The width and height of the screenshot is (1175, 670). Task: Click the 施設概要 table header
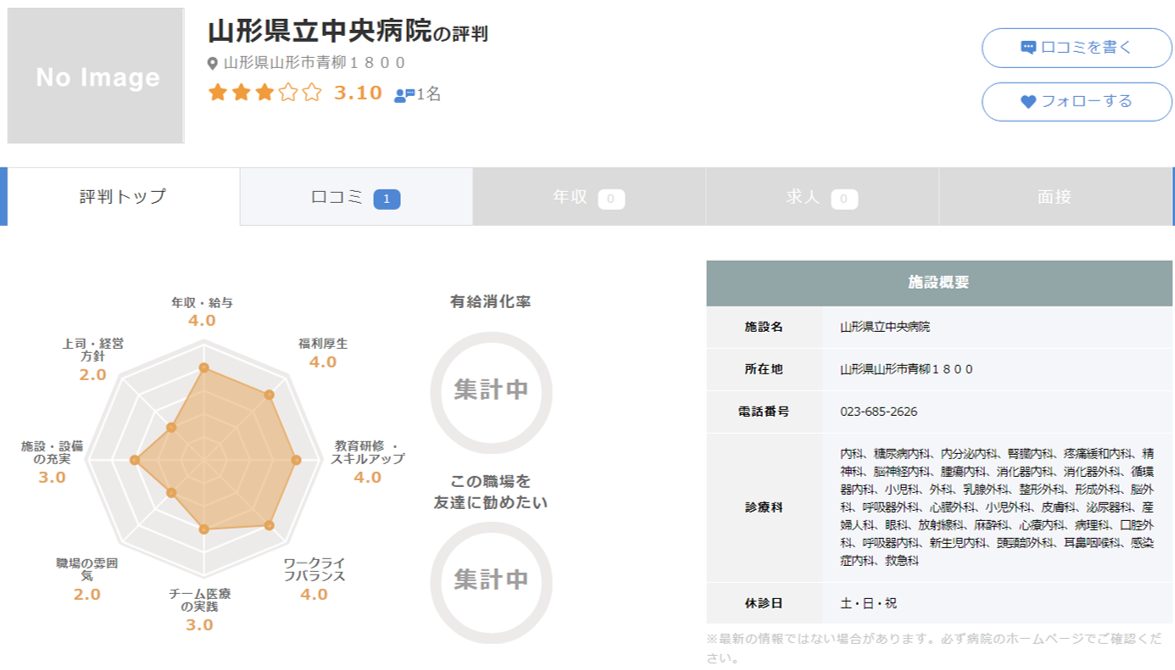[x=939, y=283]
